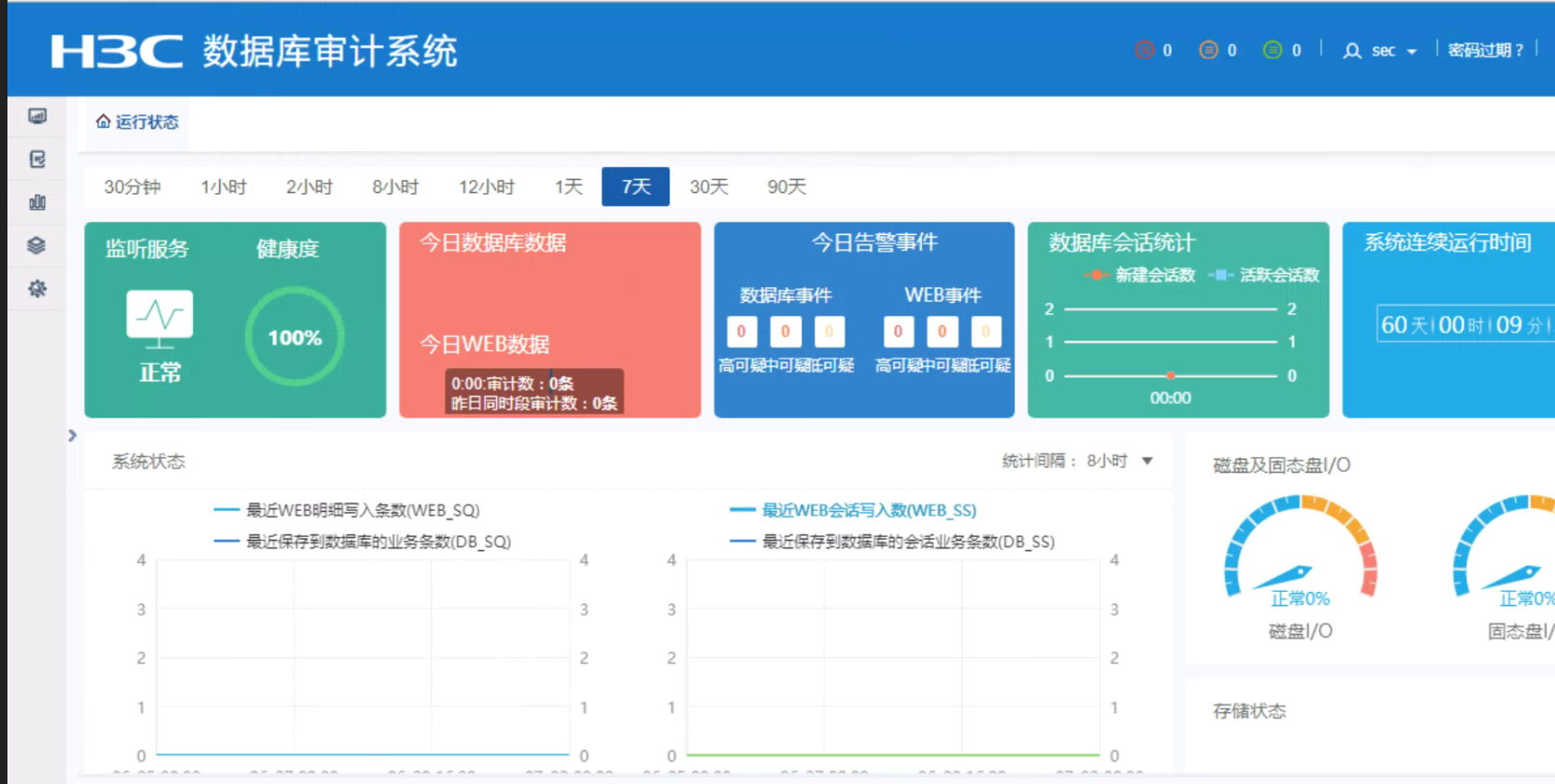
Task: Click the orange medium-risk alert counter icon
Action: (x=1208, y=50)
